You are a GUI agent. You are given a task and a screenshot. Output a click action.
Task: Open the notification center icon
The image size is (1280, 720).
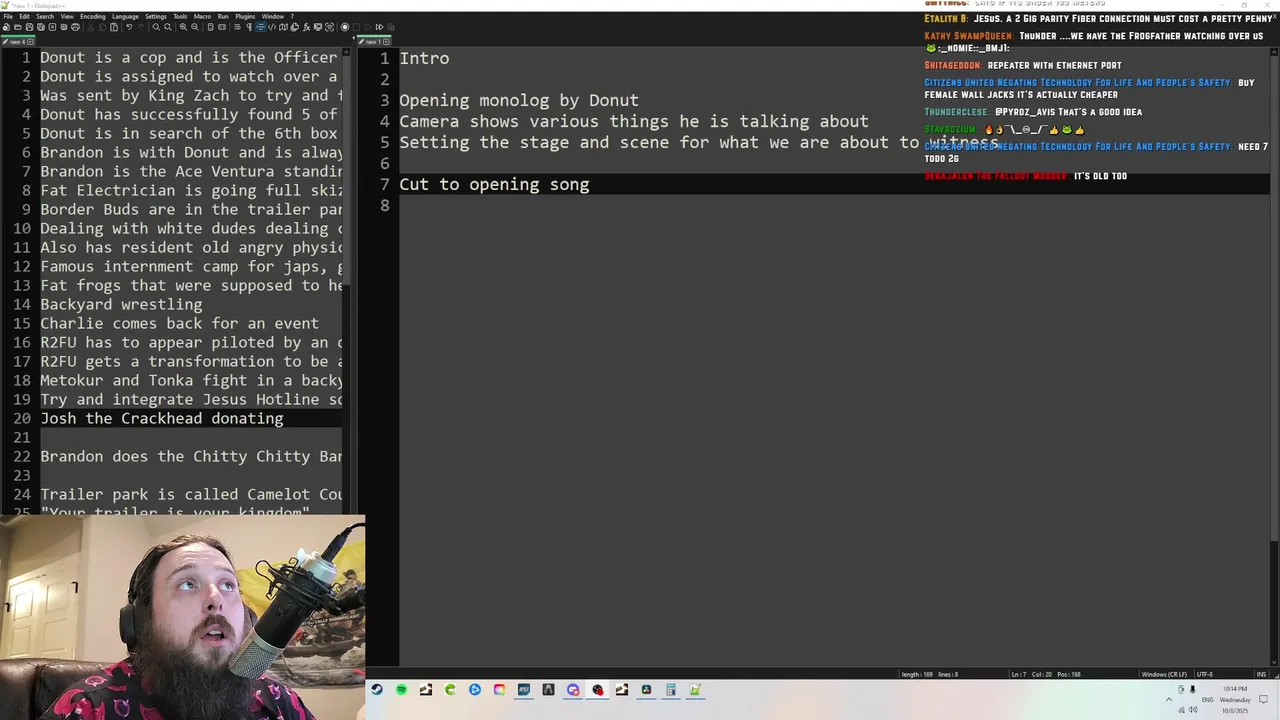[x=1263, y=699]
